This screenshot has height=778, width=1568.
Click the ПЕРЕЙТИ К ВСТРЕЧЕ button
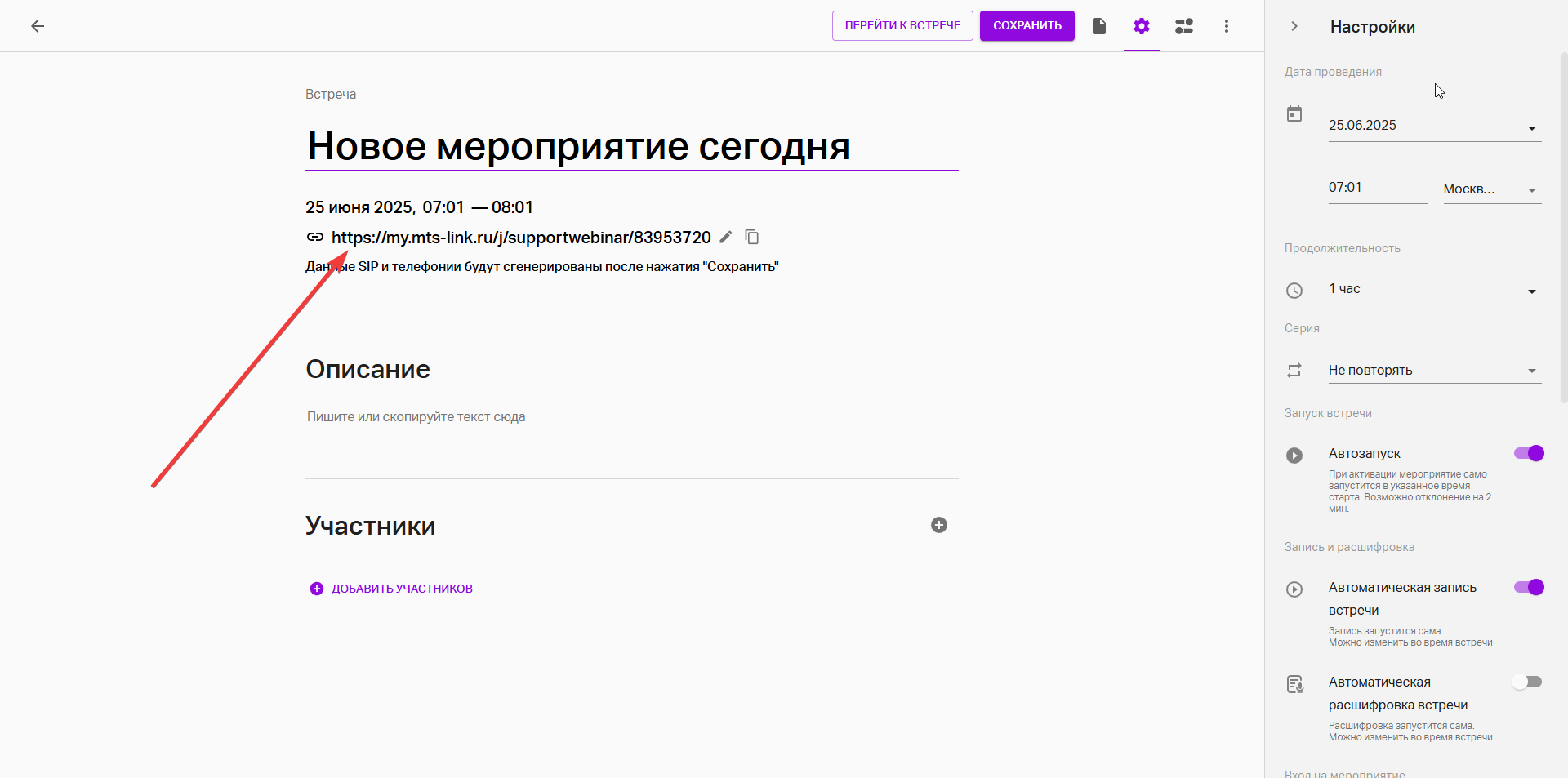(x=902, y=25)
